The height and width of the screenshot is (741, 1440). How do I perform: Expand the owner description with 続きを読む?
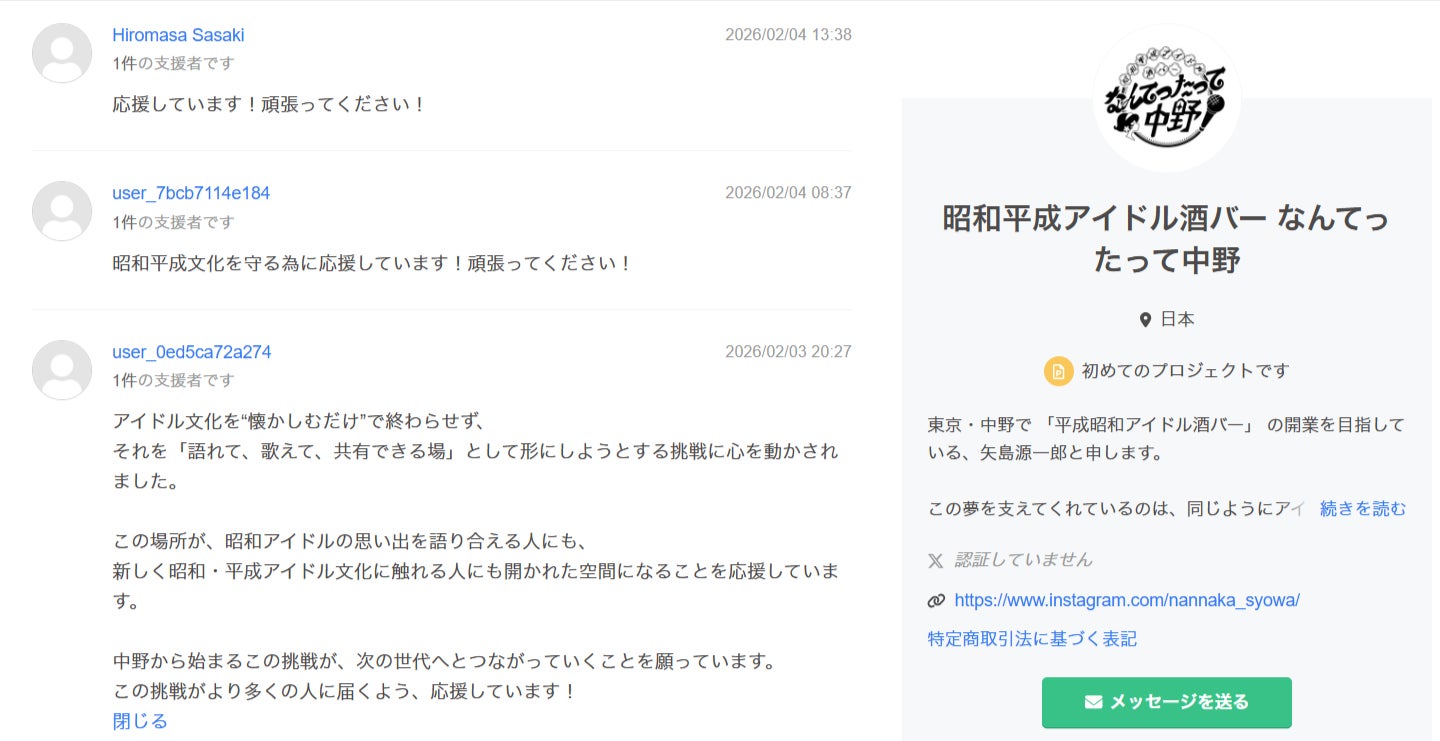click(1362, 509)
